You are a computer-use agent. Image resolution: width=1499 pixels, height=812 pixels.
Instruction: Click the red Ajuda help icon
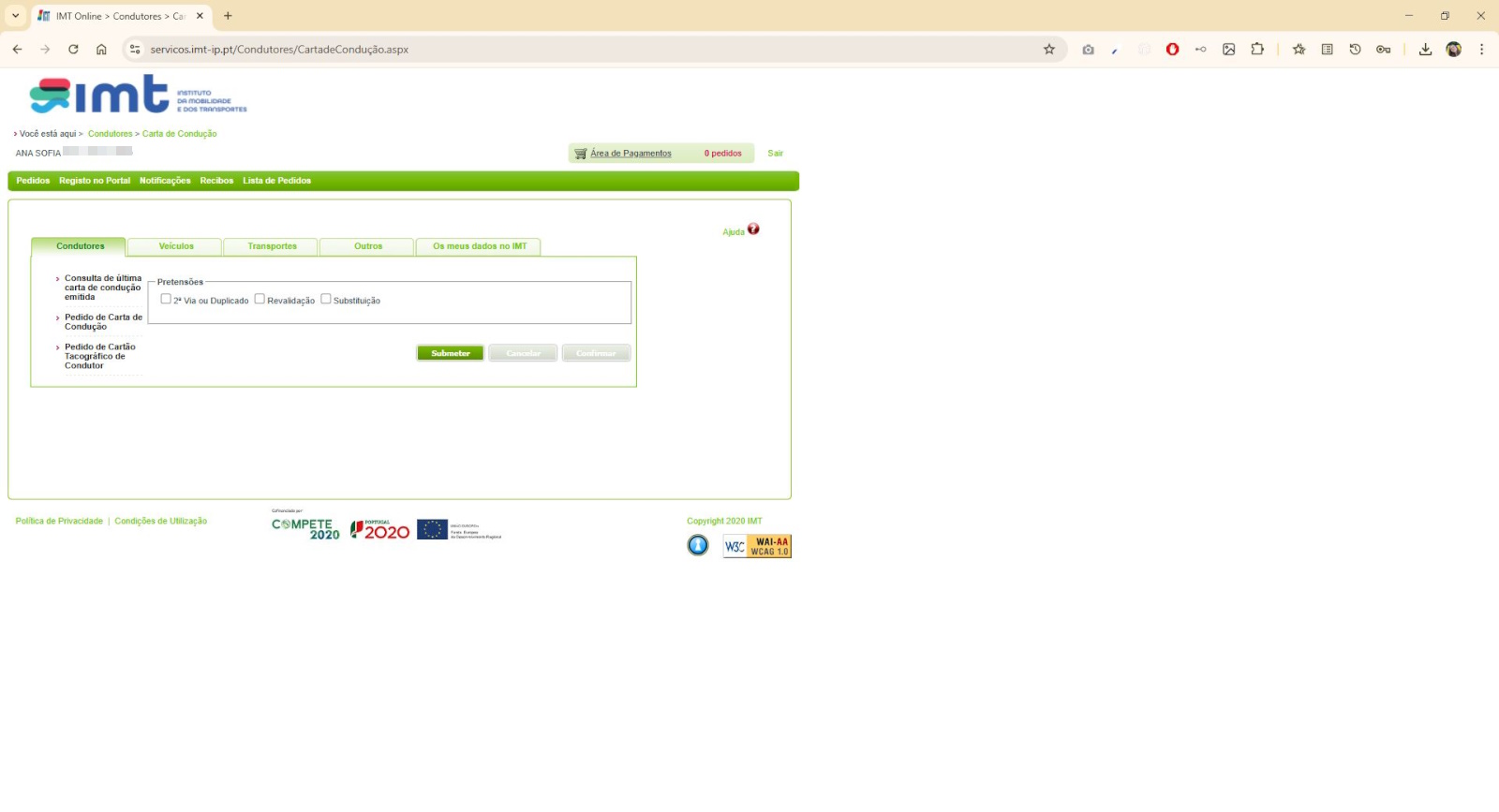tap(753, 229)
